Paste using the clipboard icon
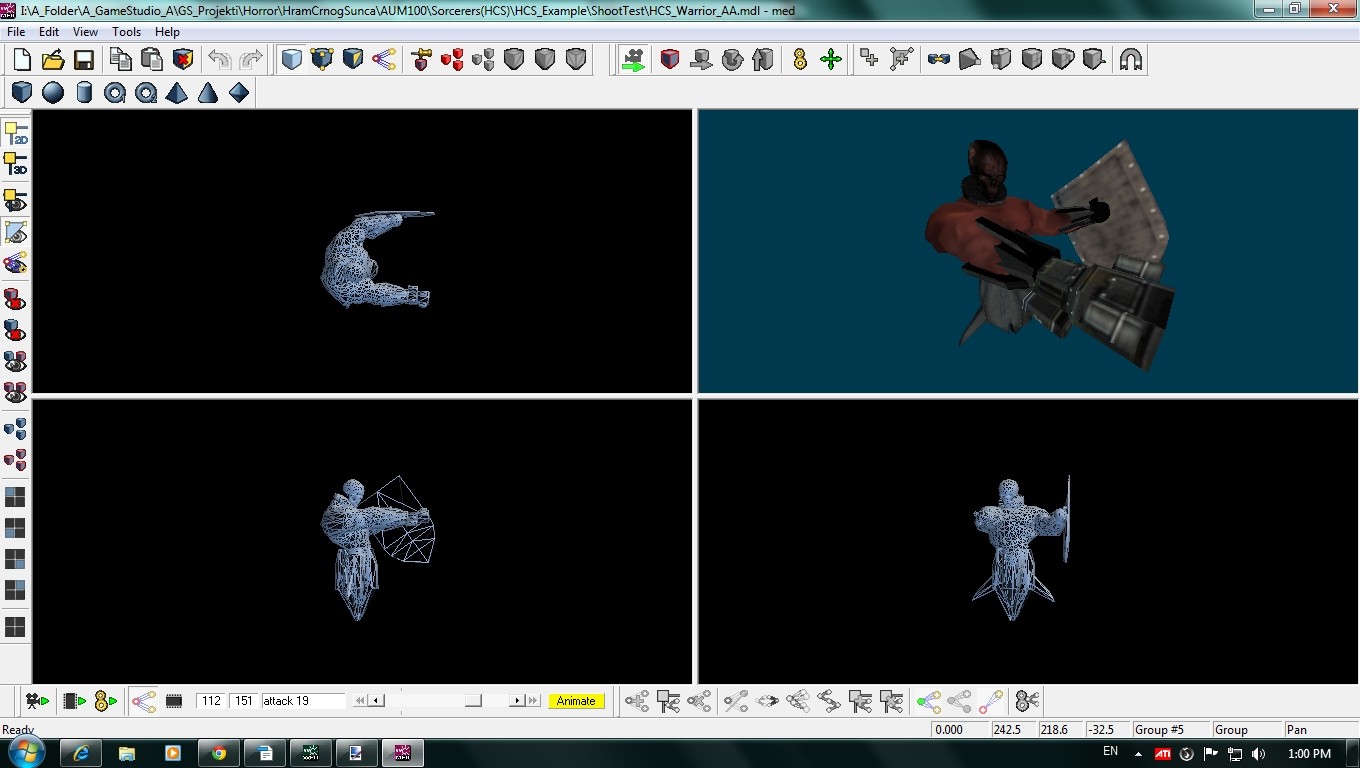Screen dimensions: 1360x768 click(152, 60)
